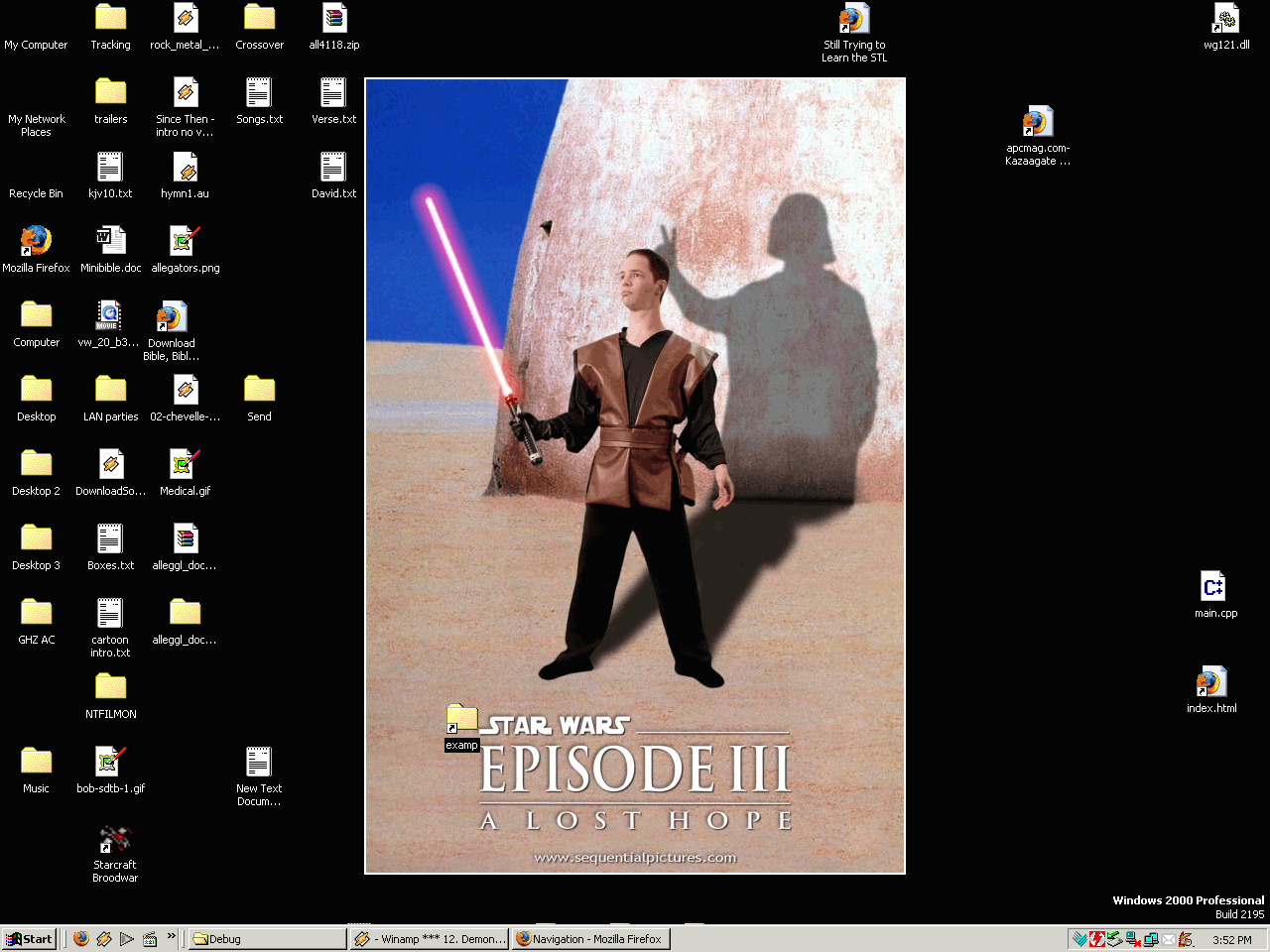Select the main.cpp file icon
Screen dimensions: 1270x952
(x=1212, y=587)
